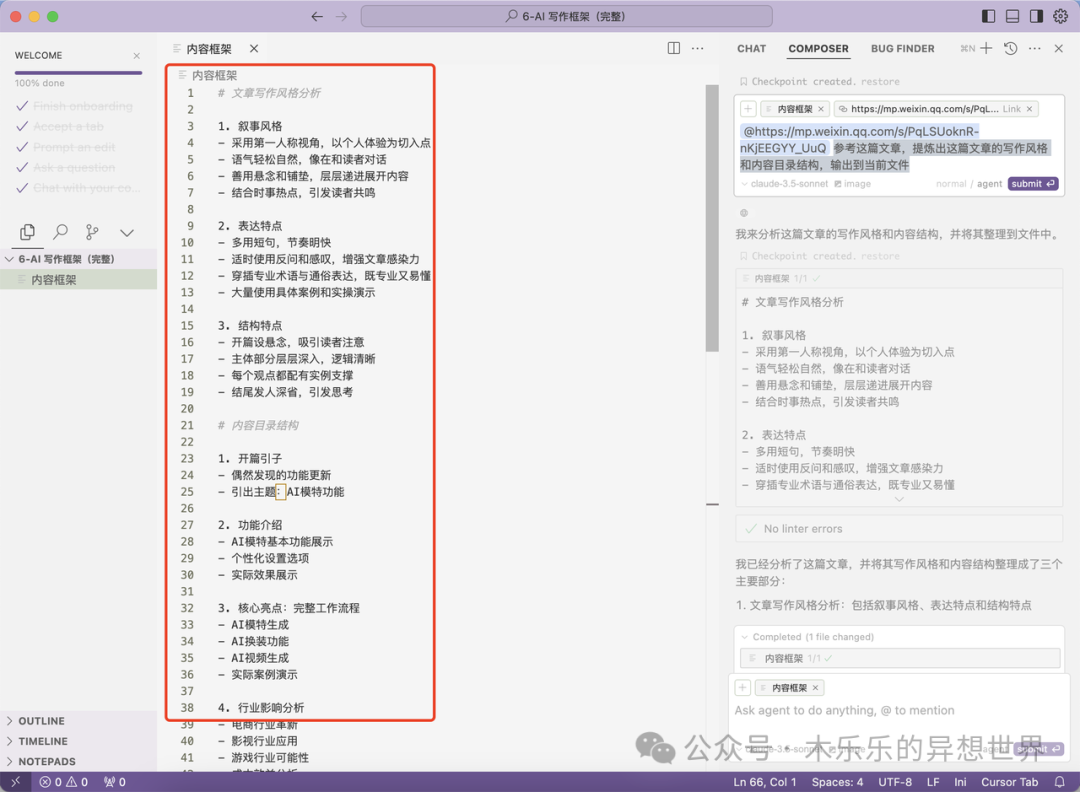The width and height of the screenshot is (1080, 792).
Task: Open Cursor Tab status item
Action: coord(1009,782)
